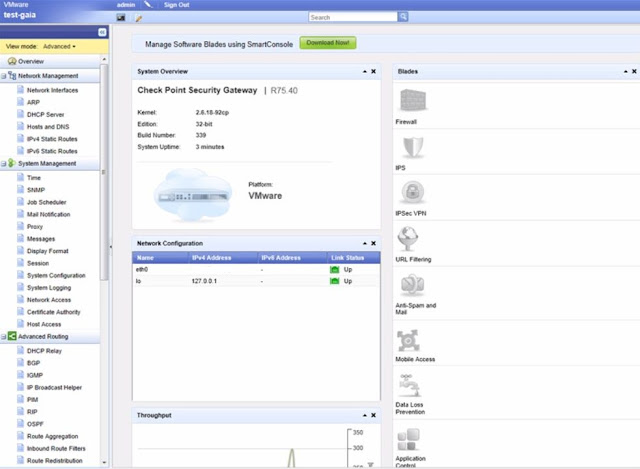The image size is (640, 469).
Task: Click the Download Now! button
Action: [x=328, y=42]
